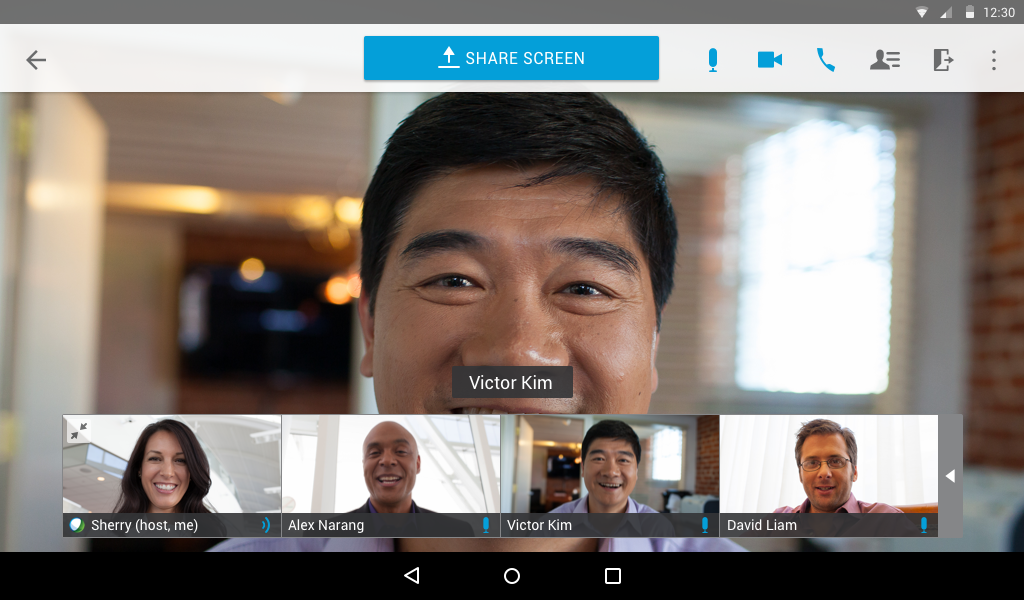
Task: Tap the "David Liam" name text
Action: point(761,525)
